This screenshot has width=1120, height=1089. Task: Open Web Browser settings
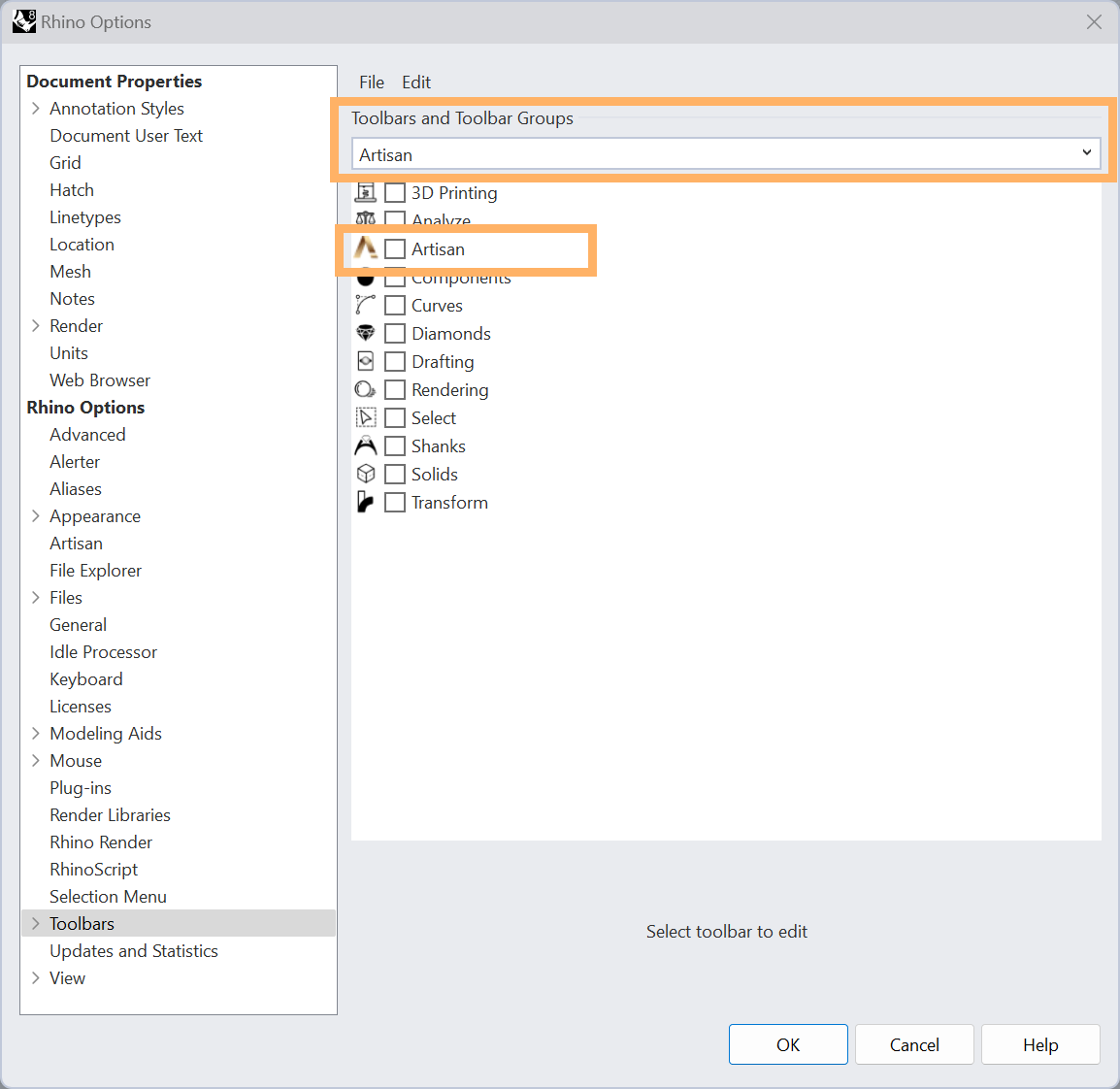coord(100,379)
